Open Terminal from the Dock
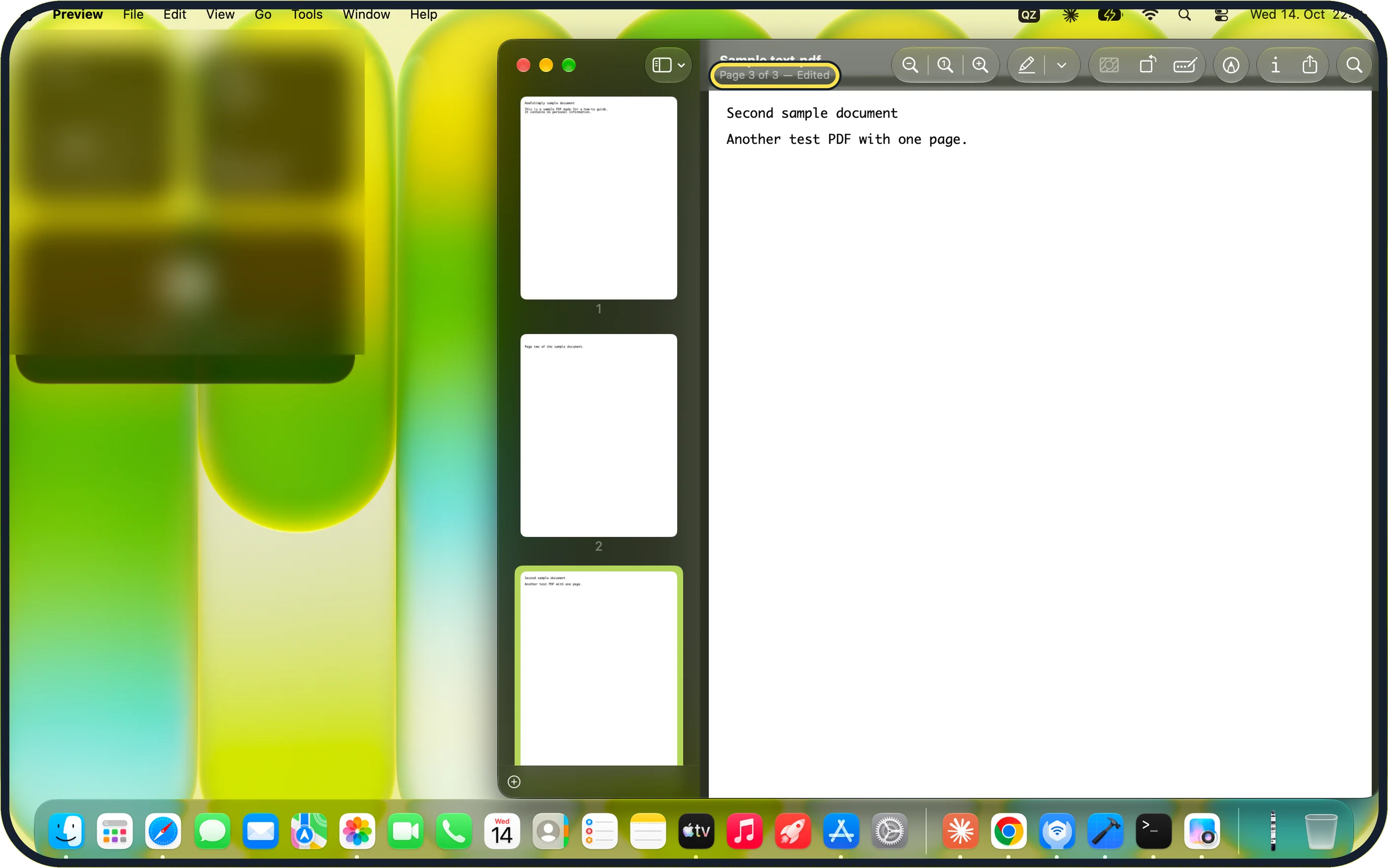 1153,831
